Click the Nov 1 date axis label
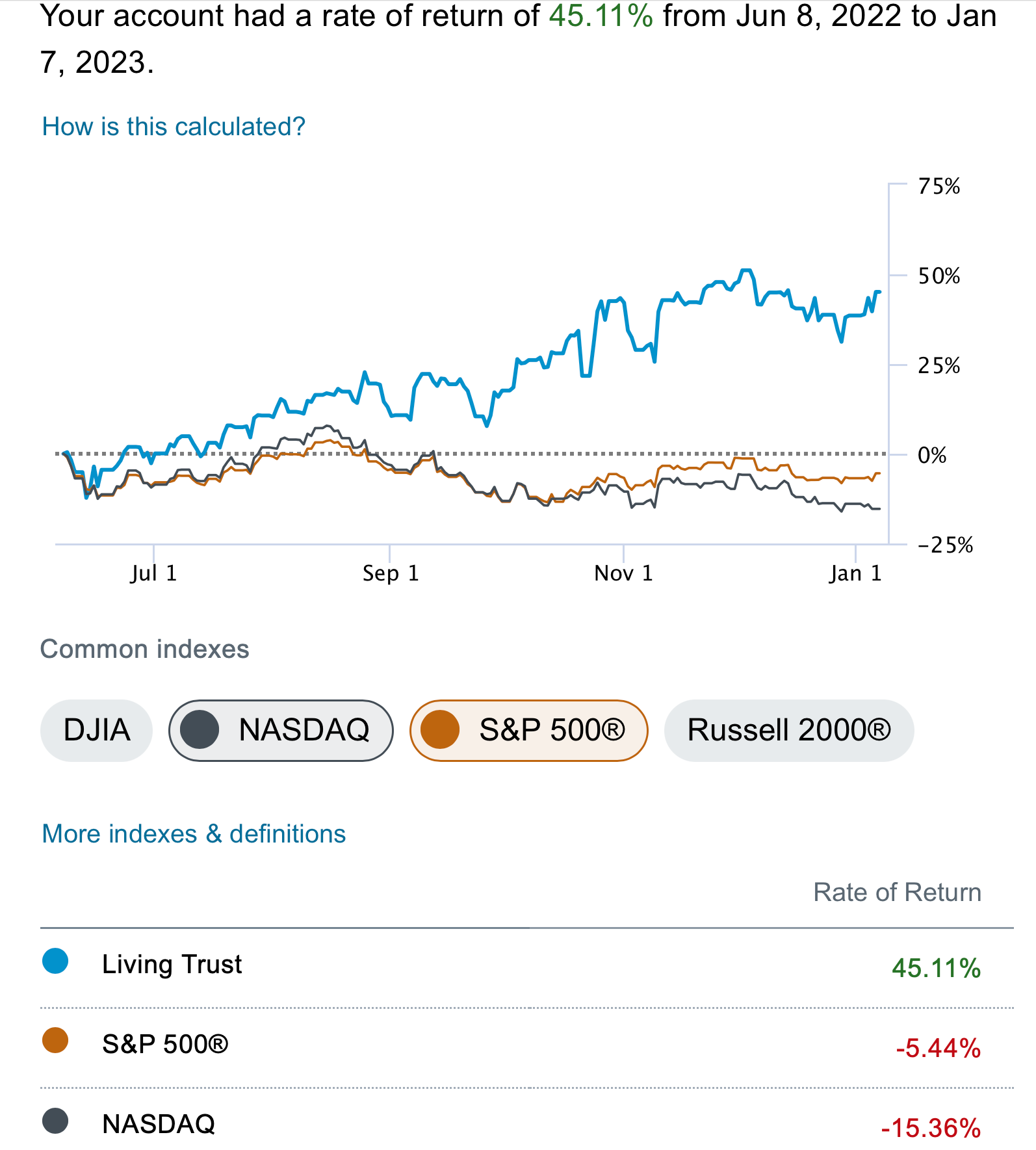Image resolution: width=1036 pixels, height=1150 pixels. pyautogui.click(x=623, y=573)
